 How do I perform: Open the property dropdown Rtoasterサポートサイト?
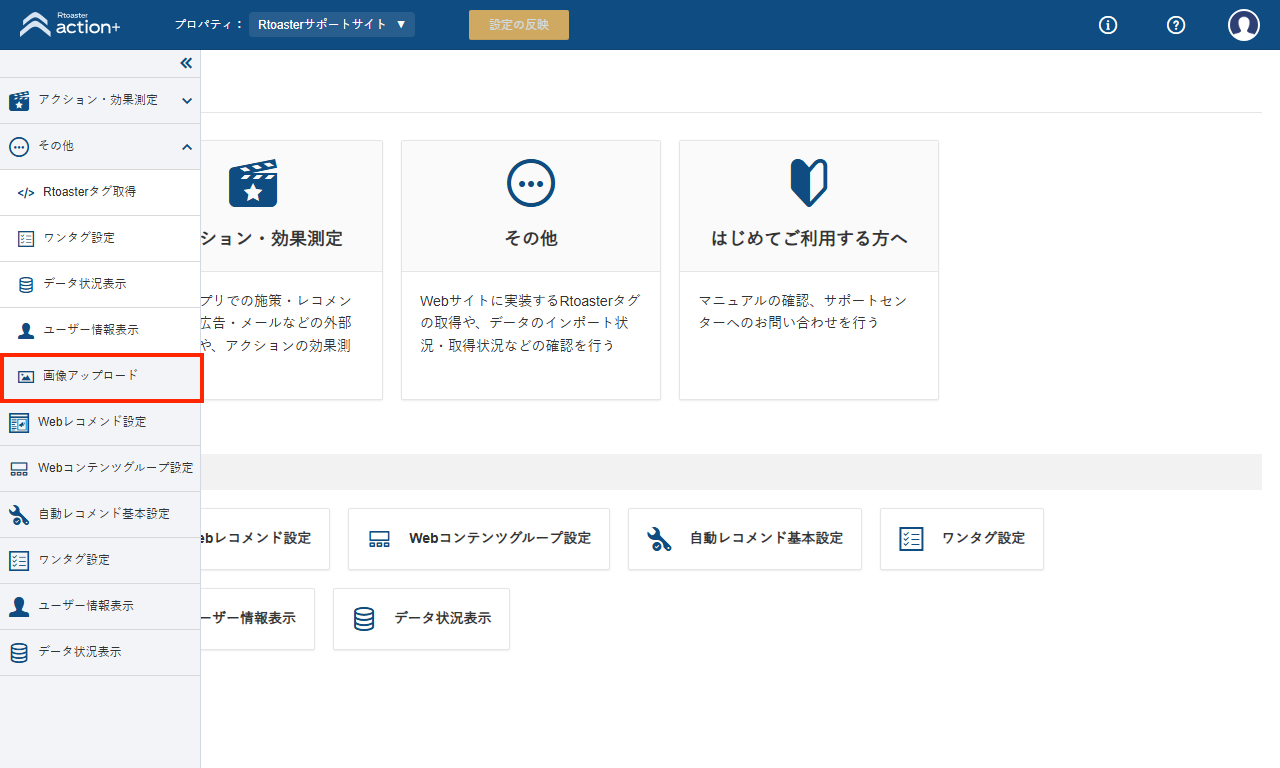click(x=332, y=24)
